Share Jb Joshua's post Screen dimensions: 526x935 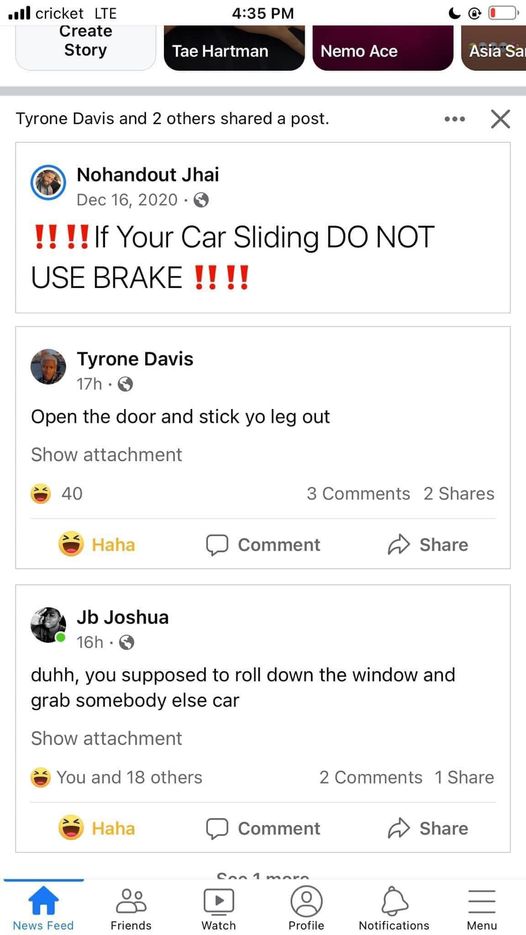tap(428, 828)
